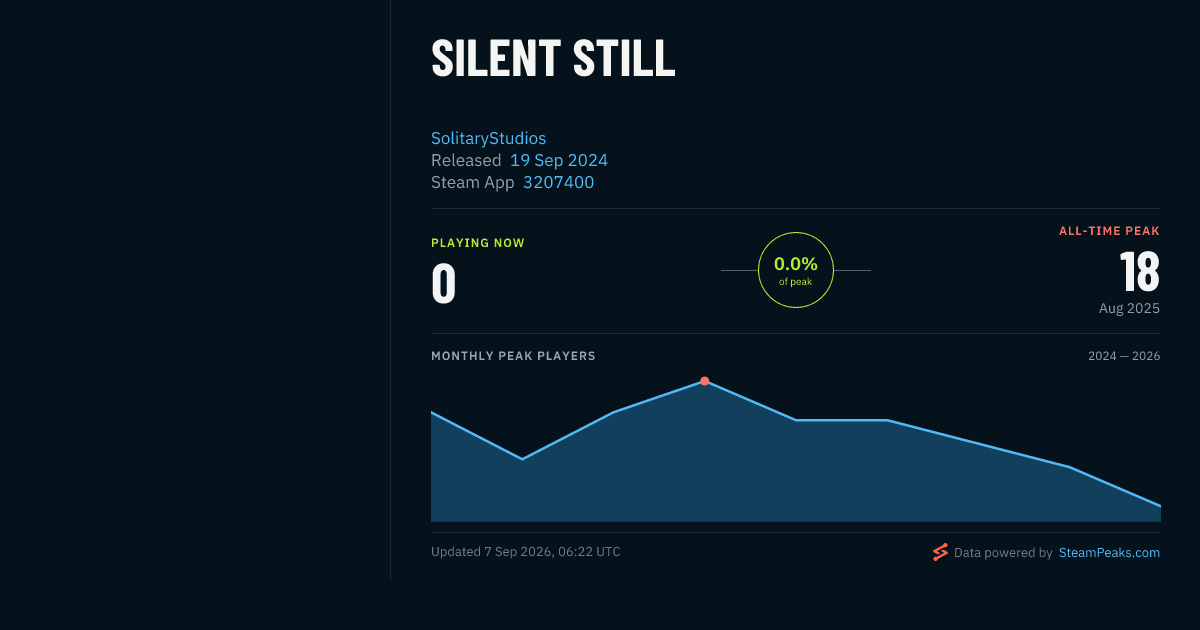The image size is (1200, 630).
Task: Click the Monthly Peak Players heading
Action: pyautogui.click(x=513, y=356)
